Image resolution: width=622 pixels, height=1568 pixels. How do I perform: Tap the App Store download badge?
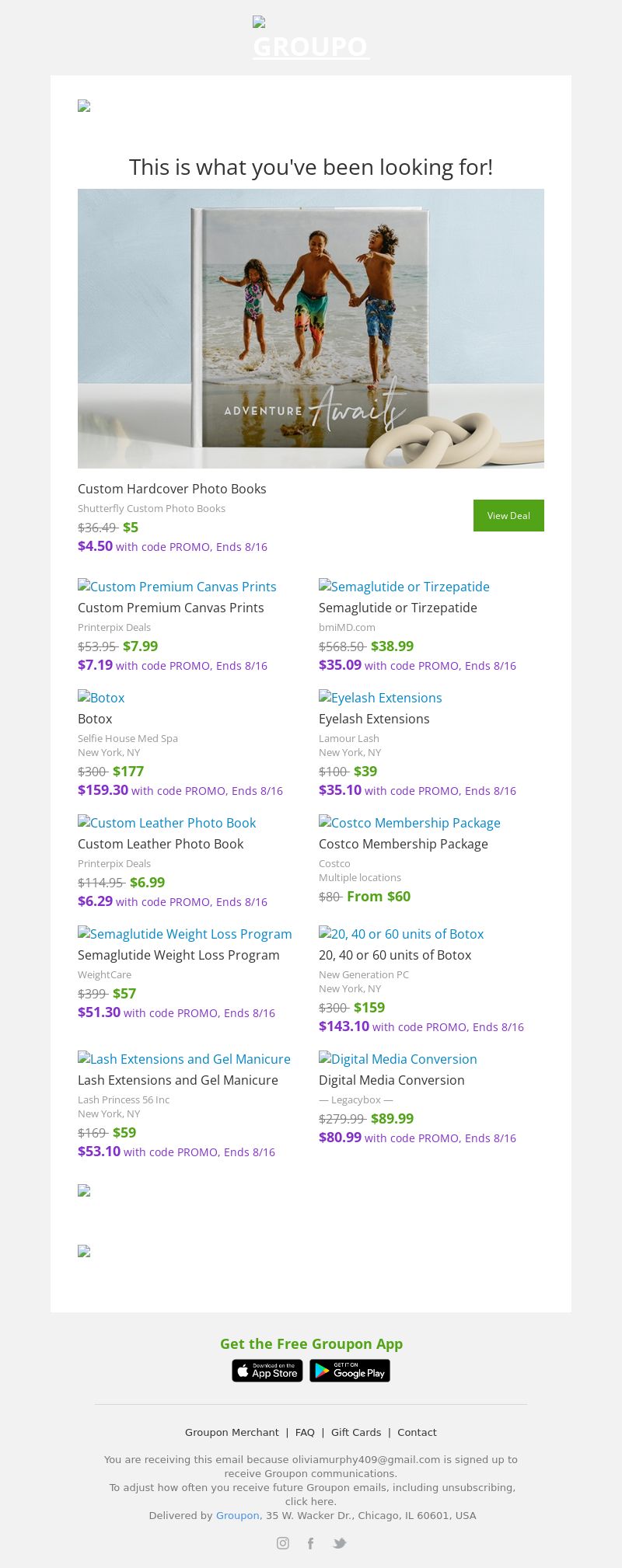click(267, 1371)
